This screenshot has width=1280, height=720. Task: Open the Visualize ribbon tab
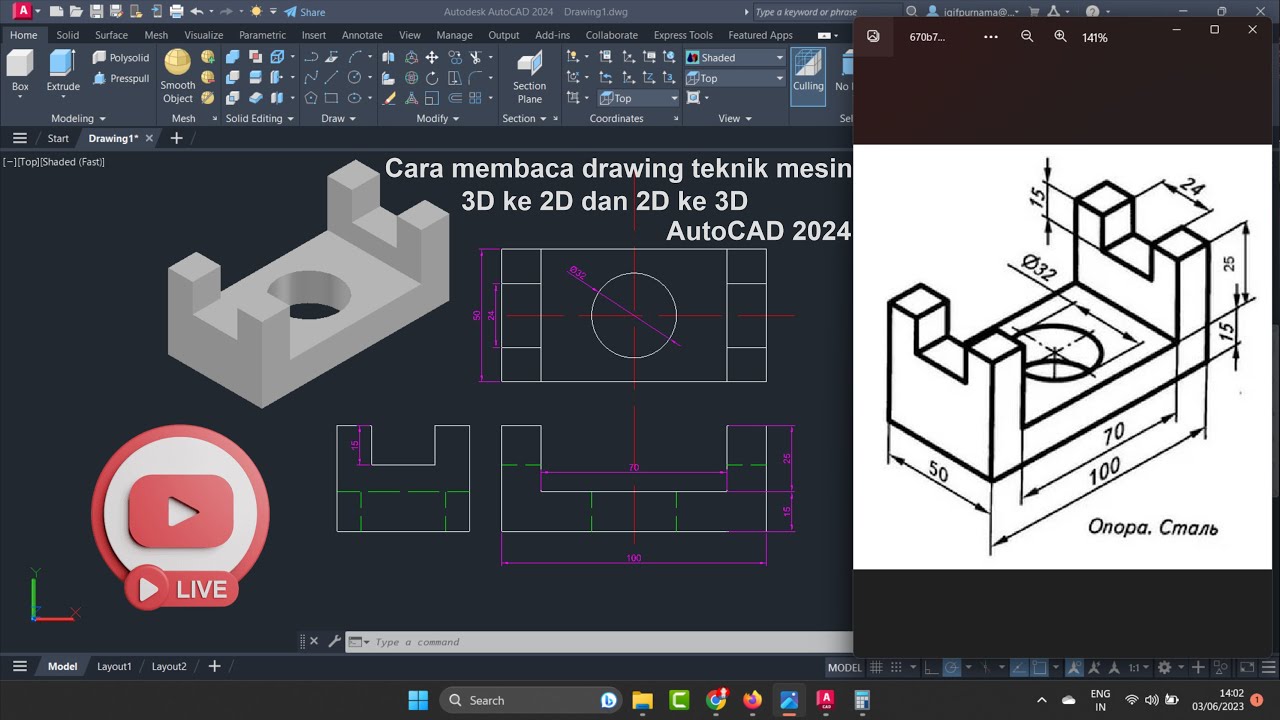click(x=204, y=35)
